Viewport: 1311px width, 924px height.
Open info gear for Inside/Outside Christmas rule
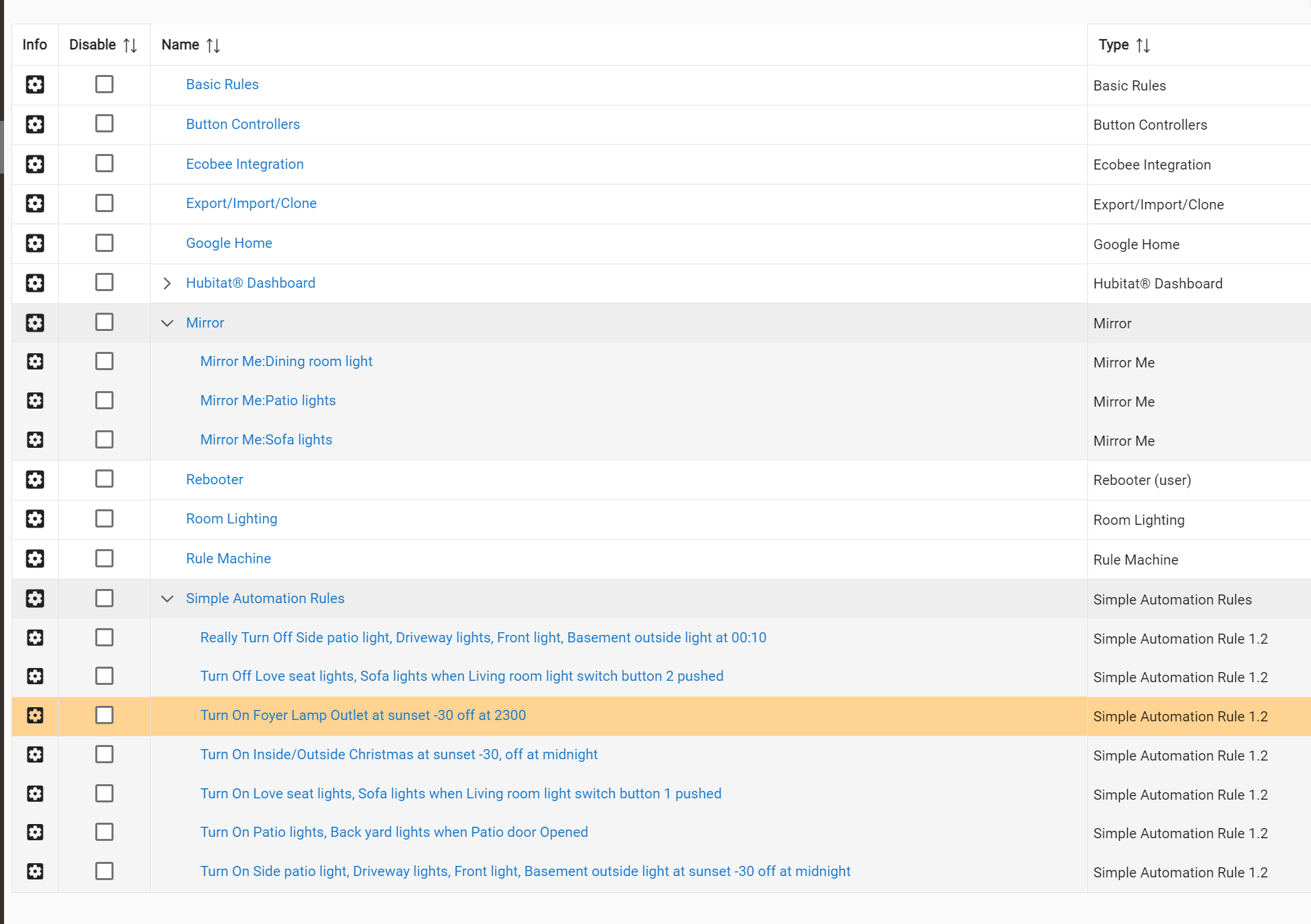coord(35,754)
